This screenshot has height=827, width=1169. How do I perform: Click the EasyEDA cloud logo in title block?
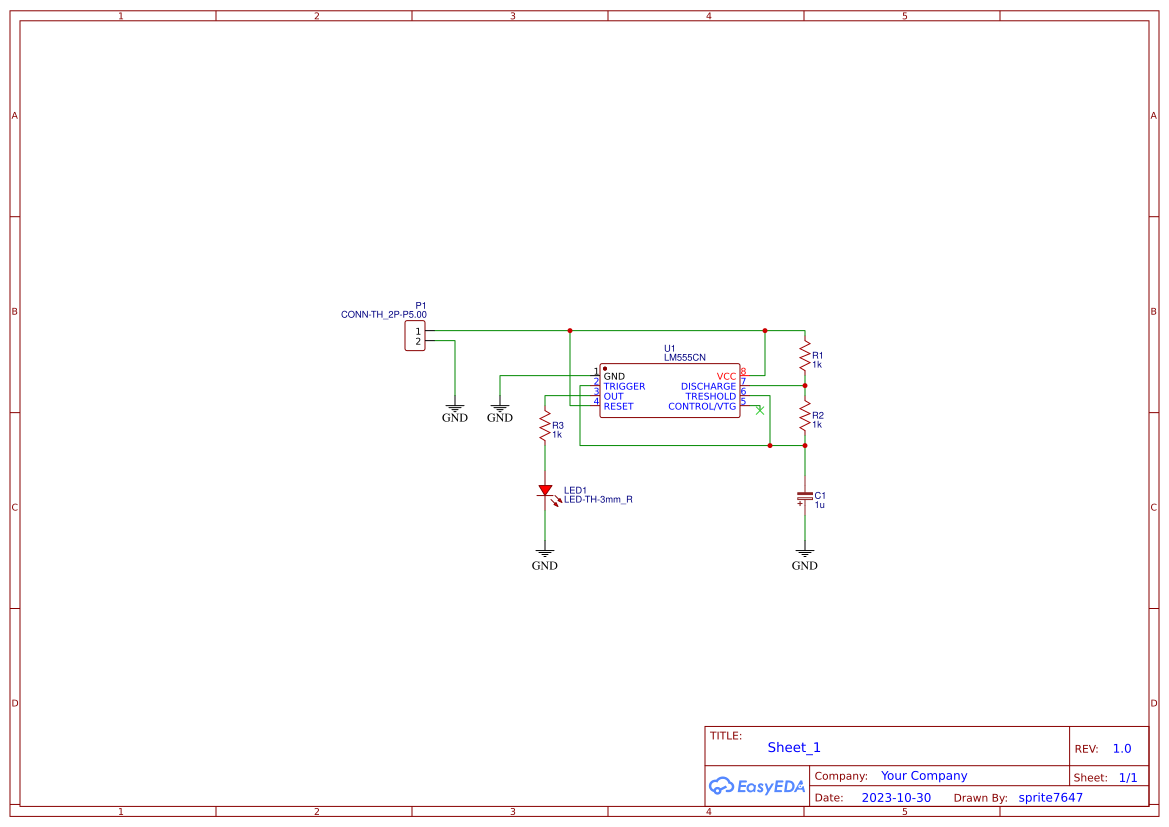[x=755, y=786]
